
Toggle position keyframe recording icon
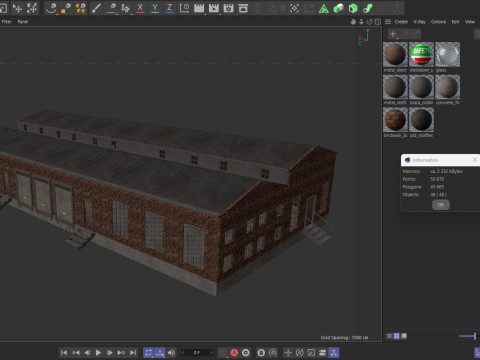[288, 352]
